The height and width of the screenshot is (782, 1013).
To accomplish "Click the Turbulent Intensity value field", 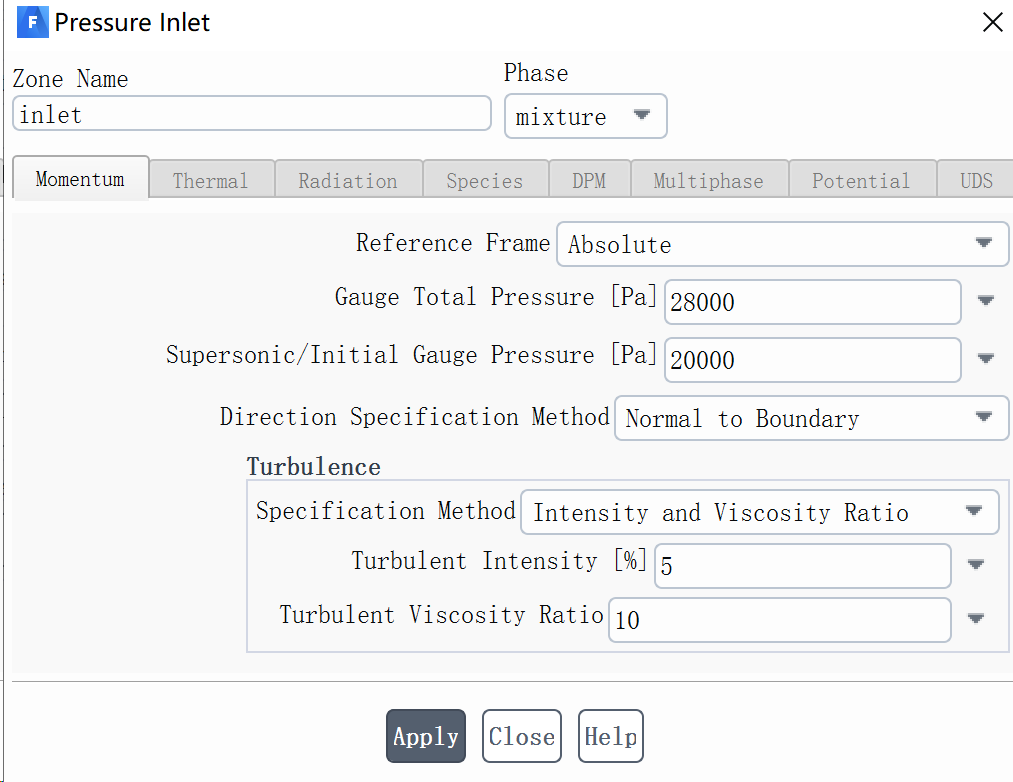I will (x=802, y=567).
